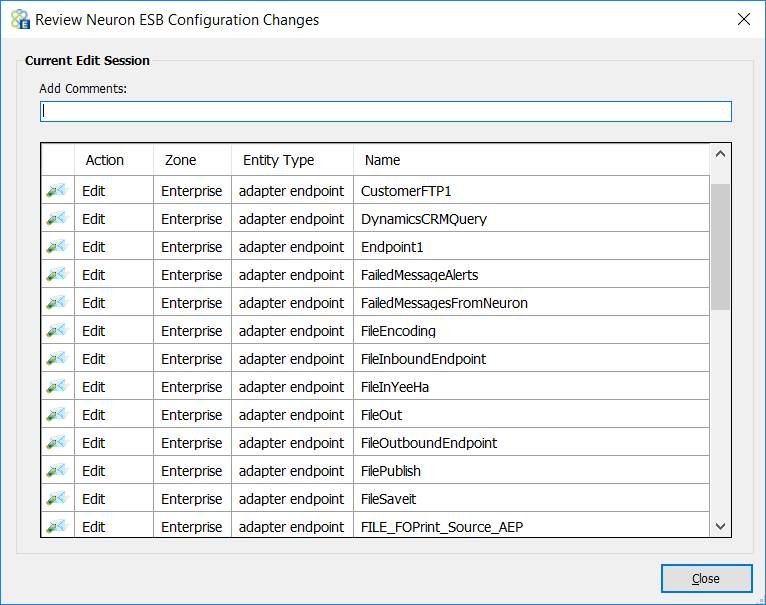Select the FailedMessagesFromNeuron row

[x=375, y=302]
